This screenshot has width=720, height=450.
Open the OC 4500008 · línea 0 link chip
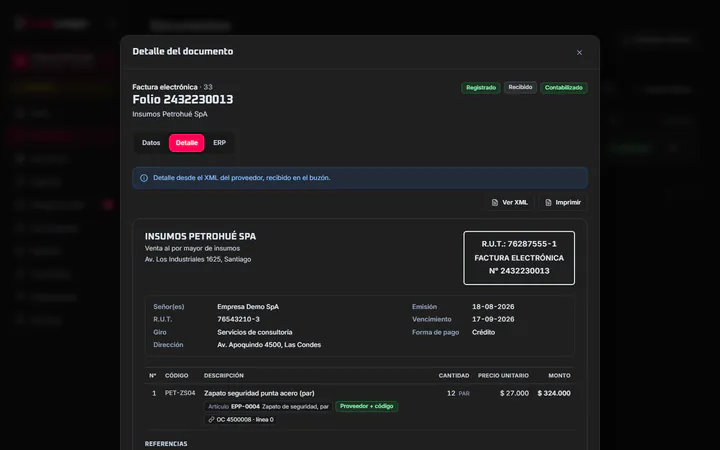(x=241, y=419)
